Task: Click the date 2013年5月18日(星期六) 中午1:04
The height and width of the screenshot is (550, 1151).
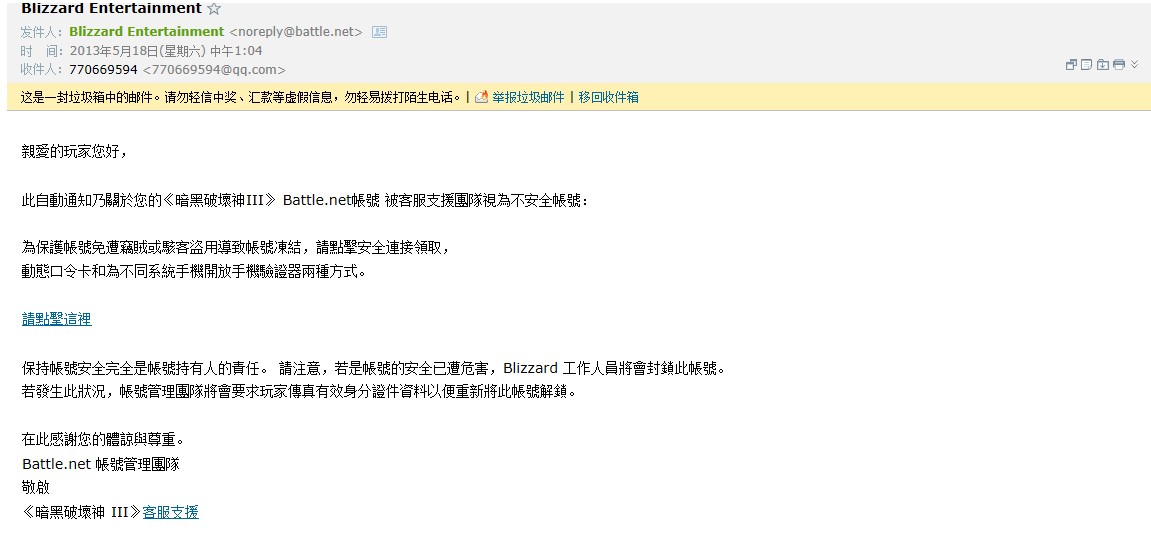Action: click(166, 51)
